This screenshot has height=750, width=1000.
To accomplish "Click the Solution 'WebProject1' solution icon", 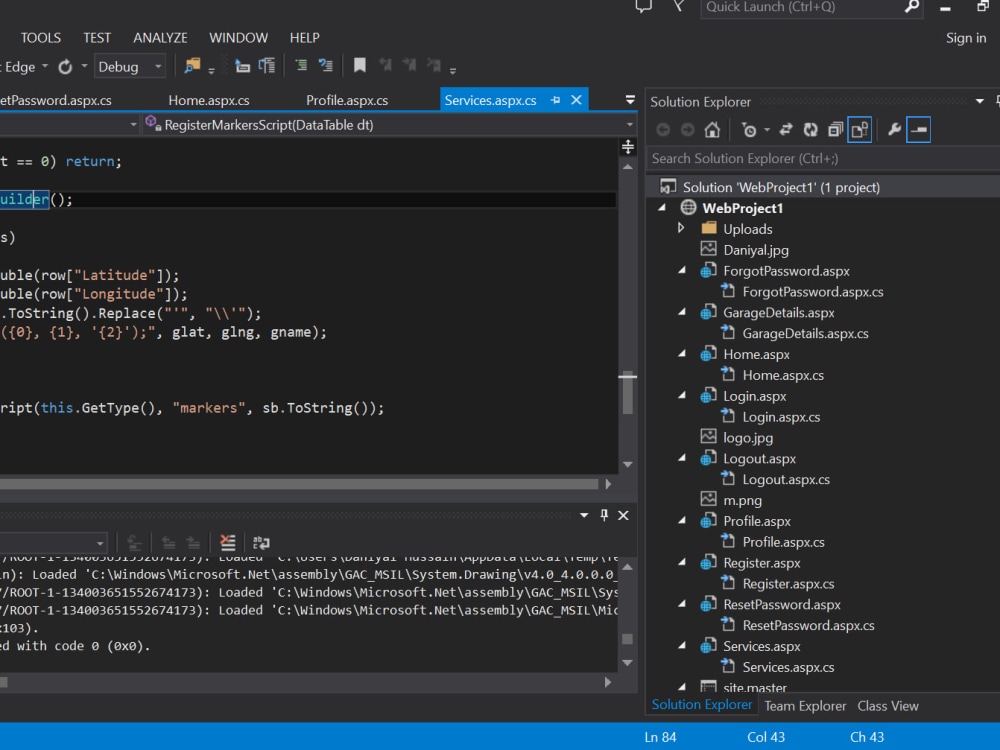I will (x=668, y=186).
